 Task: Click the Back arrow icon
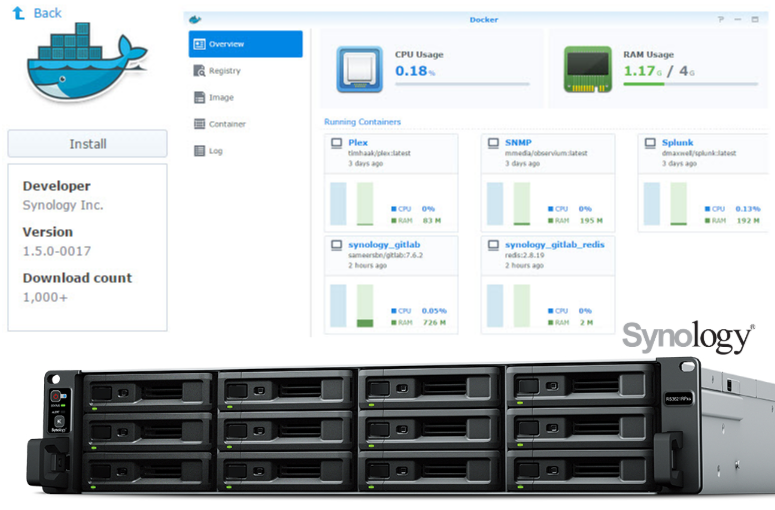pyautogui.click(x=18, y=13)
